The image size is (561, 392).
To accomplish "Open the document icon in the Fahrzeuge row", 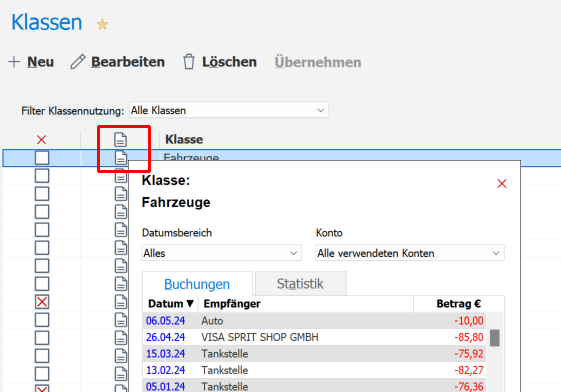I will [121, 157].
